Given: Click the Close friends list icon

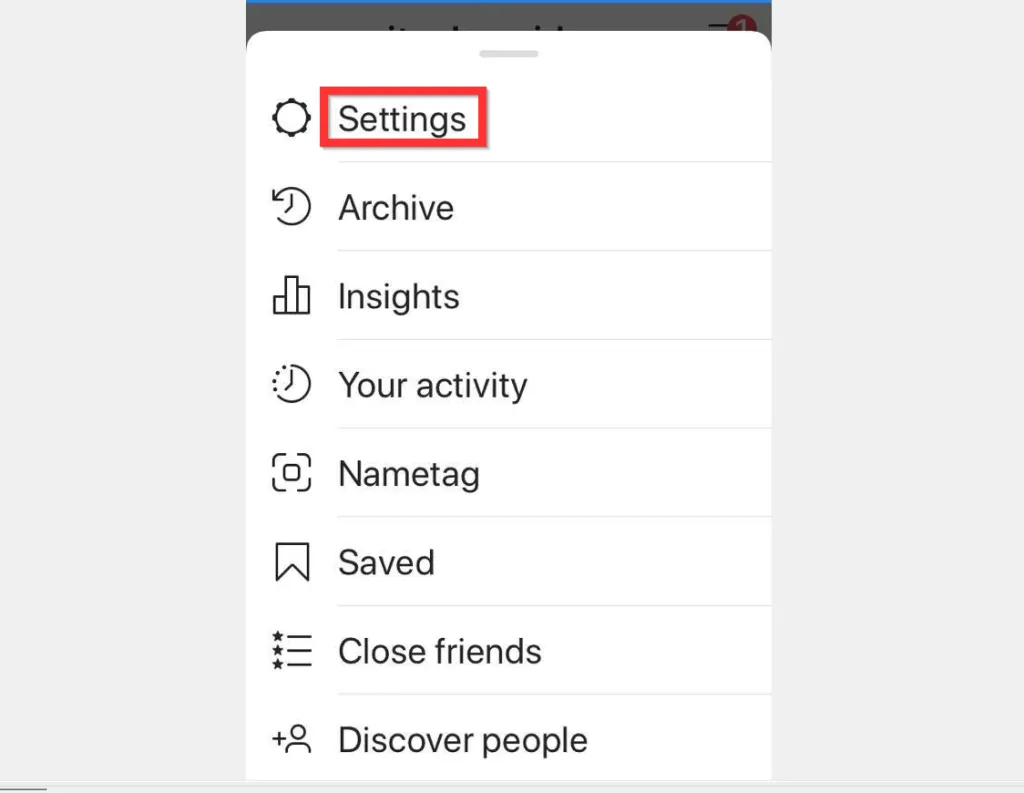Looking at the screenshot, I should [291, 651].
